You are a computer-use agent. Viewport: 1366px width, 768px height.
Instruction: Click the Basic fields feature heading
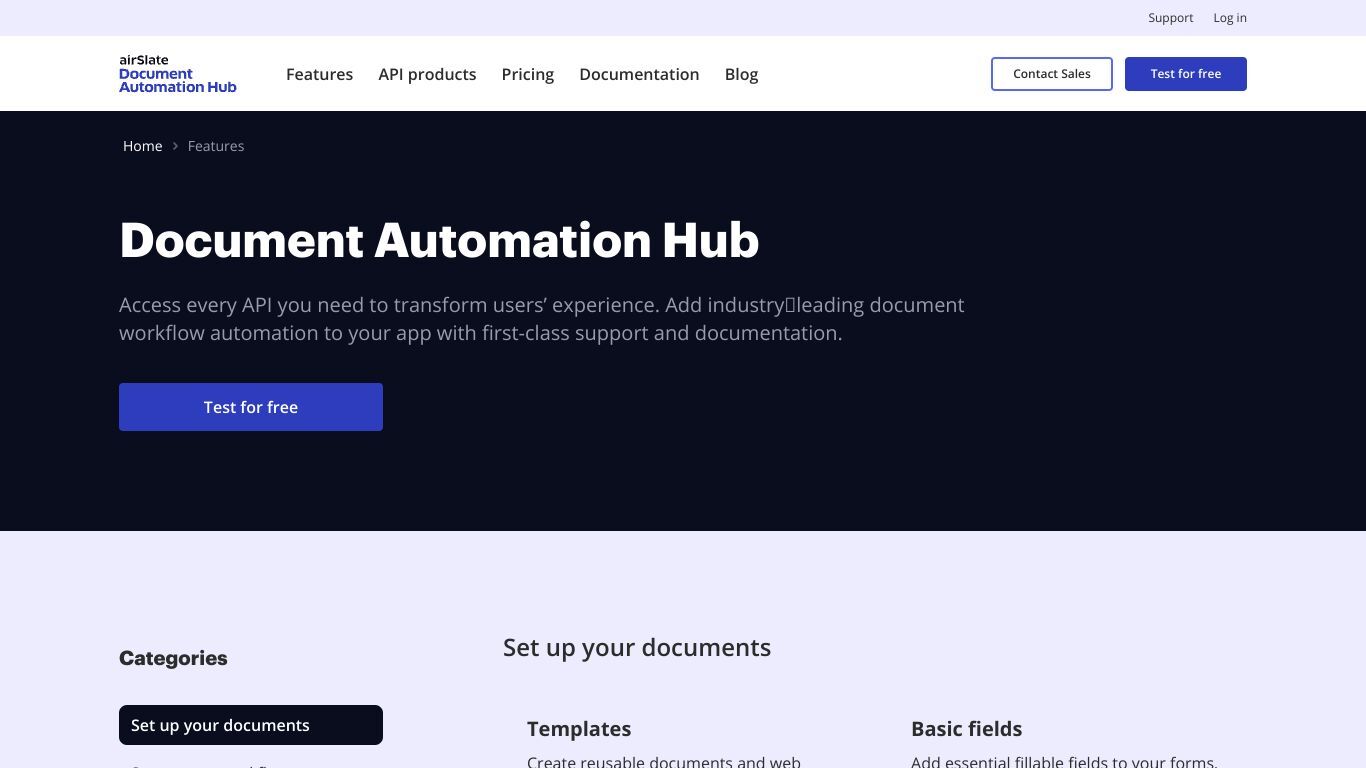[x=966, y=729]
